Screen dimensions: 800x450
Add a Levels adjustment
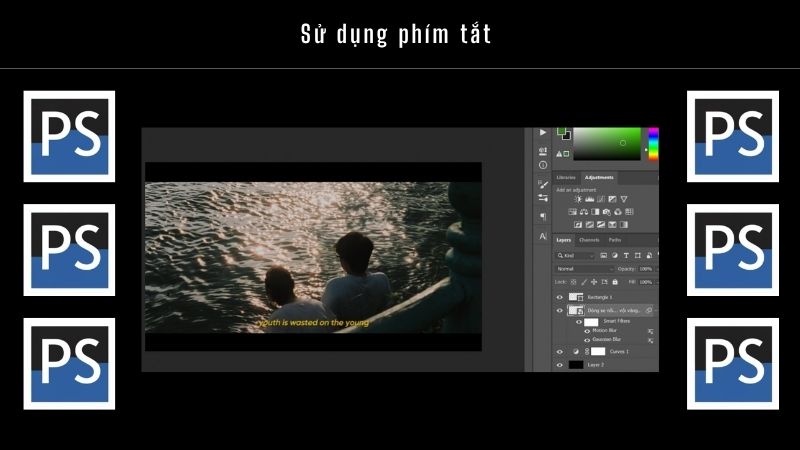[x=590, y=199]
